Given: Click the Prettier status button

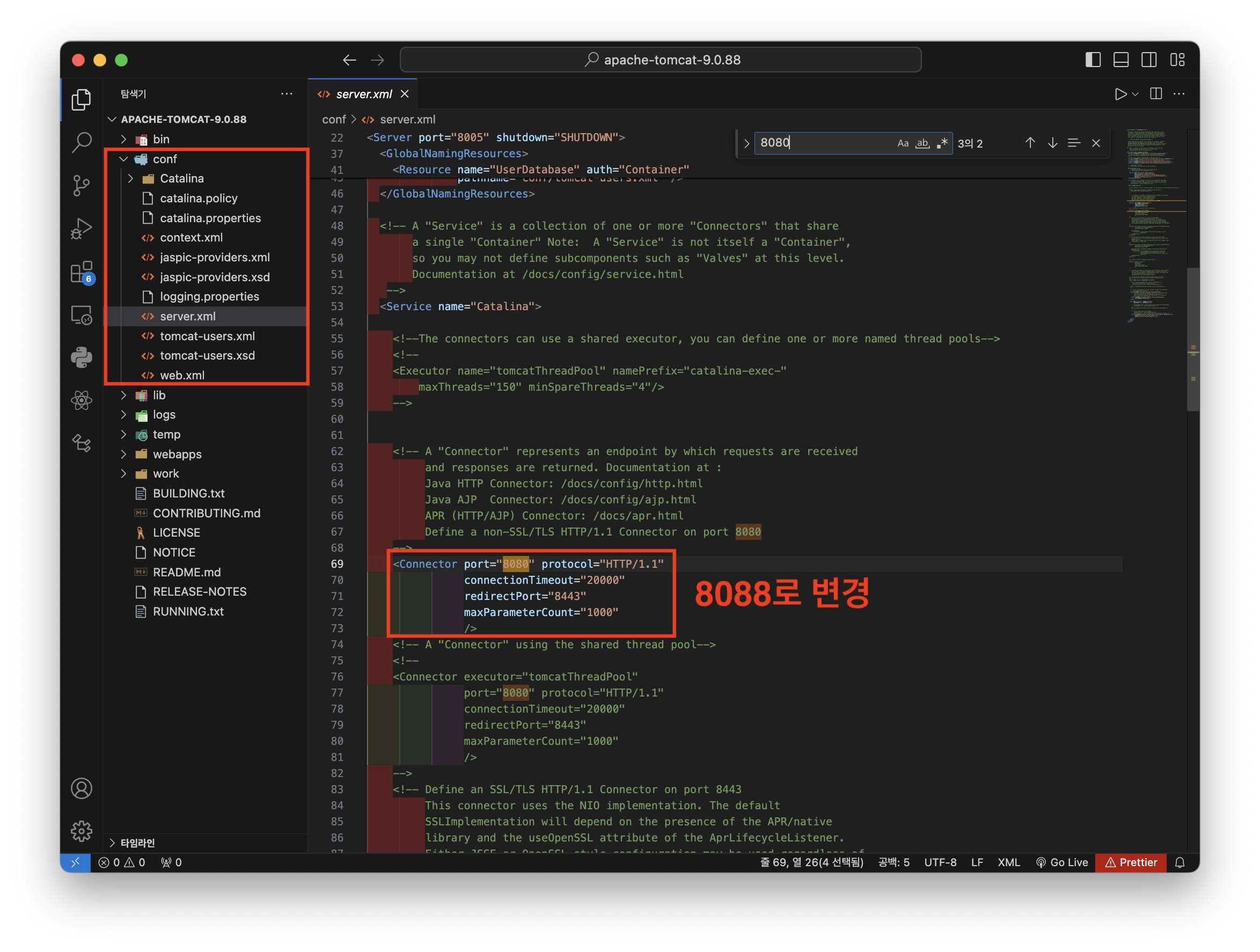Looking at the screenshot, I should [x=1131, y=862].
